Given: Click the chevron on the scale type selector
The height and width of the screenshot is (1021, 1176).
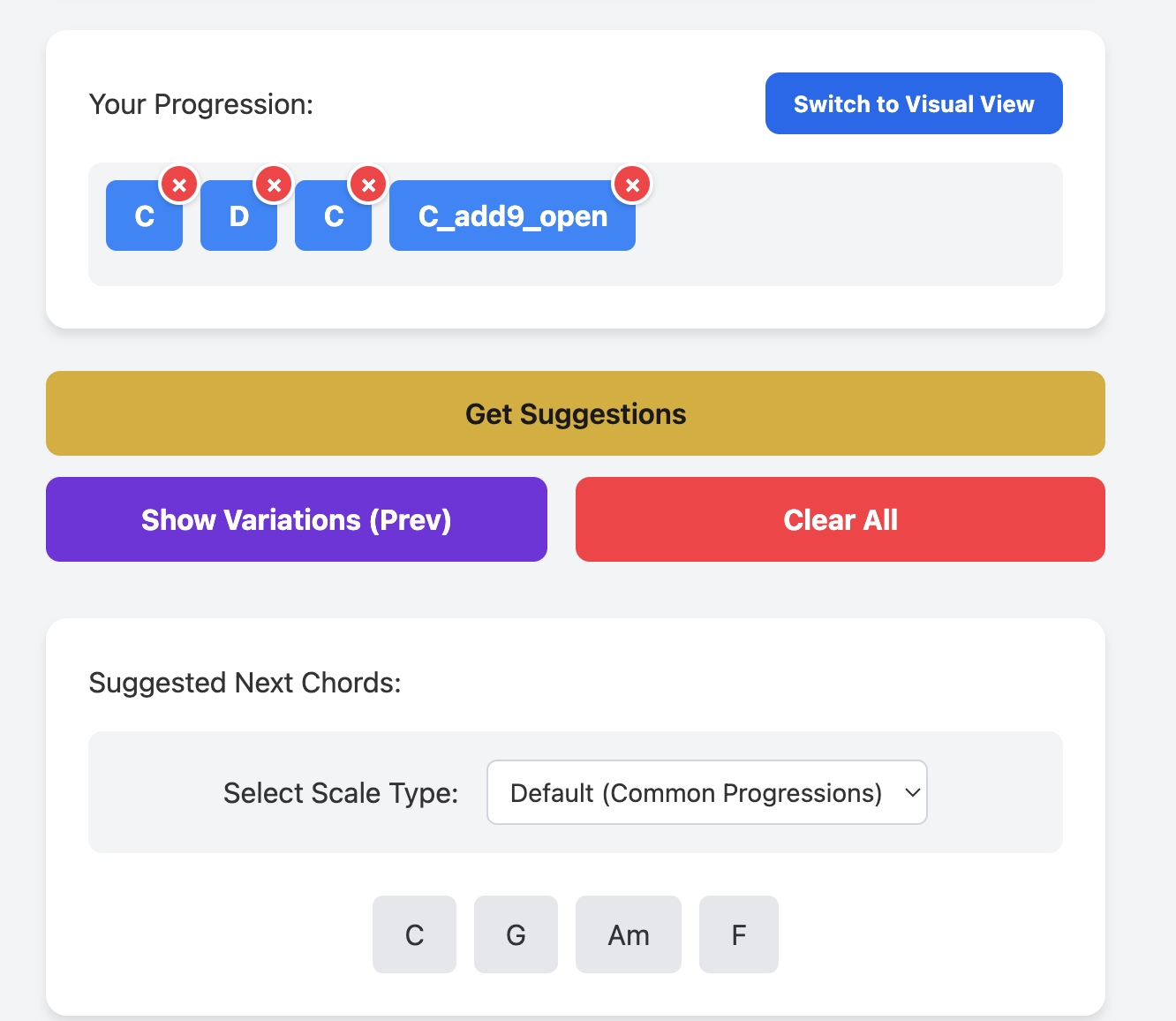Looking at the screenshot, I should (x=912, y=792).
